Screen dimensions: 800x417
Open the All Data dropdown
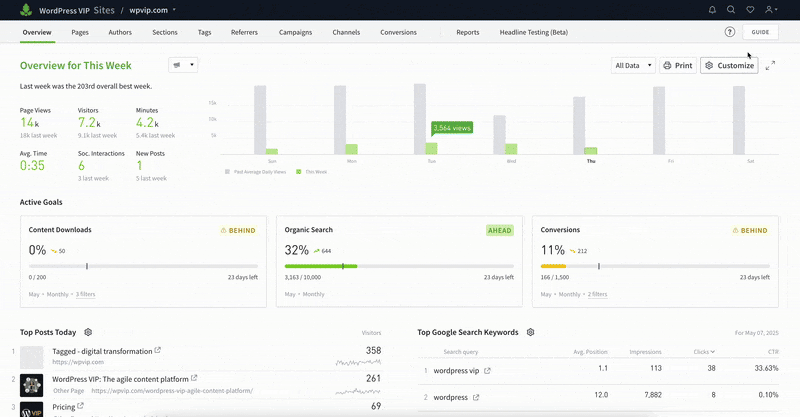click(x=633, y=66)
